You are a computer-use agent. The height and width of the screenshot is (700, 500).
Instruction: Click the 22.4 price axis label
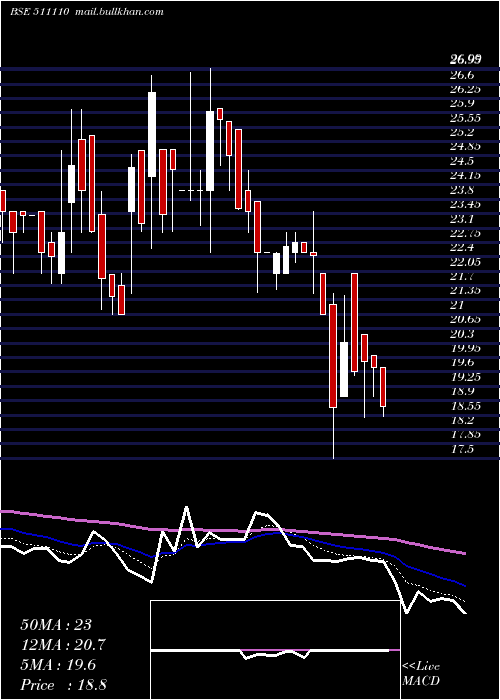(x=462, y=247)
